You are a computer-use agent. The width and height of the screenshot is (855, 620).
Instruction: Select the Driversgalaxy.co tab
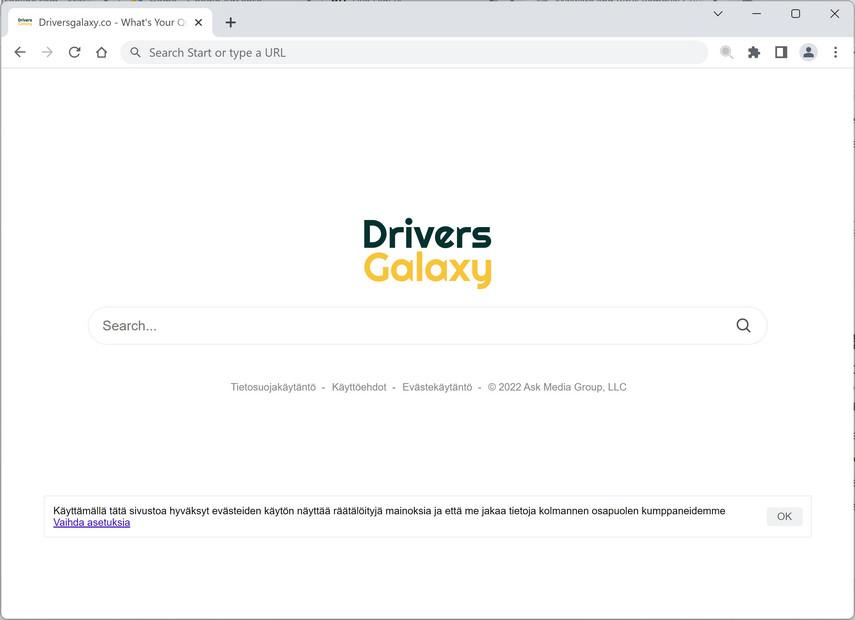coord(110,22)
